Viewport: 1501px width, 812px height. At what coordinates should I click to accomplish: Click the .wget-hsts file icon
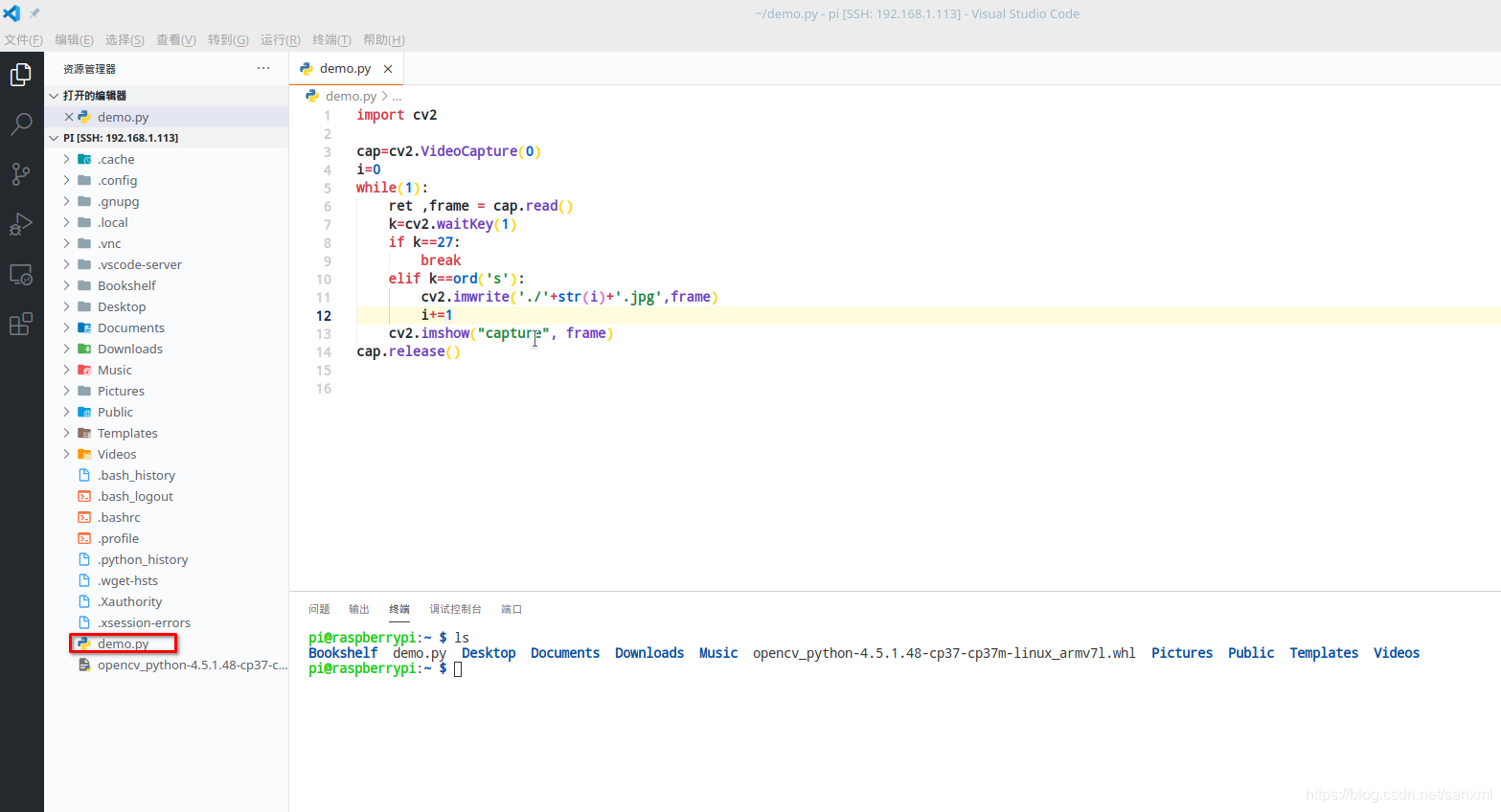(84, 580)
